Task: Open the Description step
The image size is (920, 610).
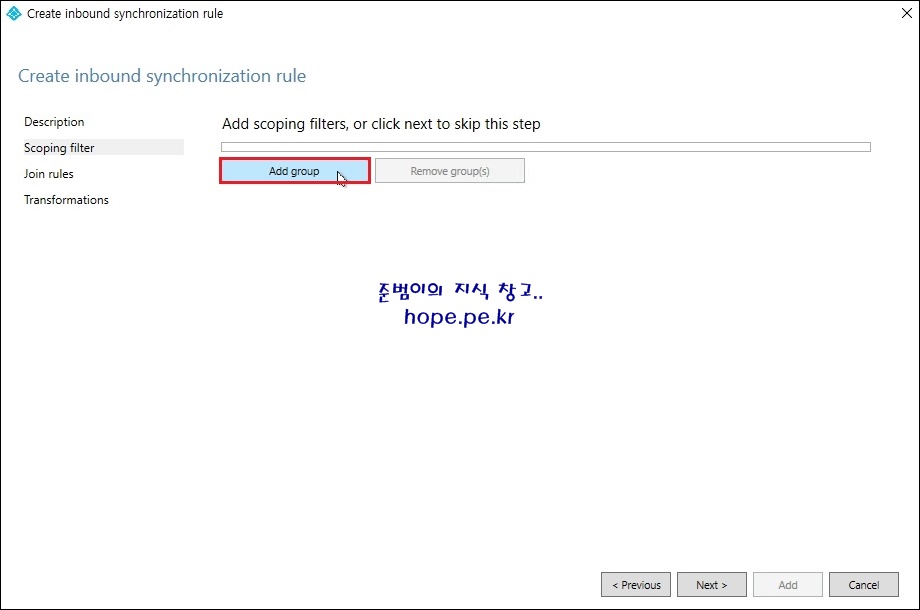Action: point(54,122)
